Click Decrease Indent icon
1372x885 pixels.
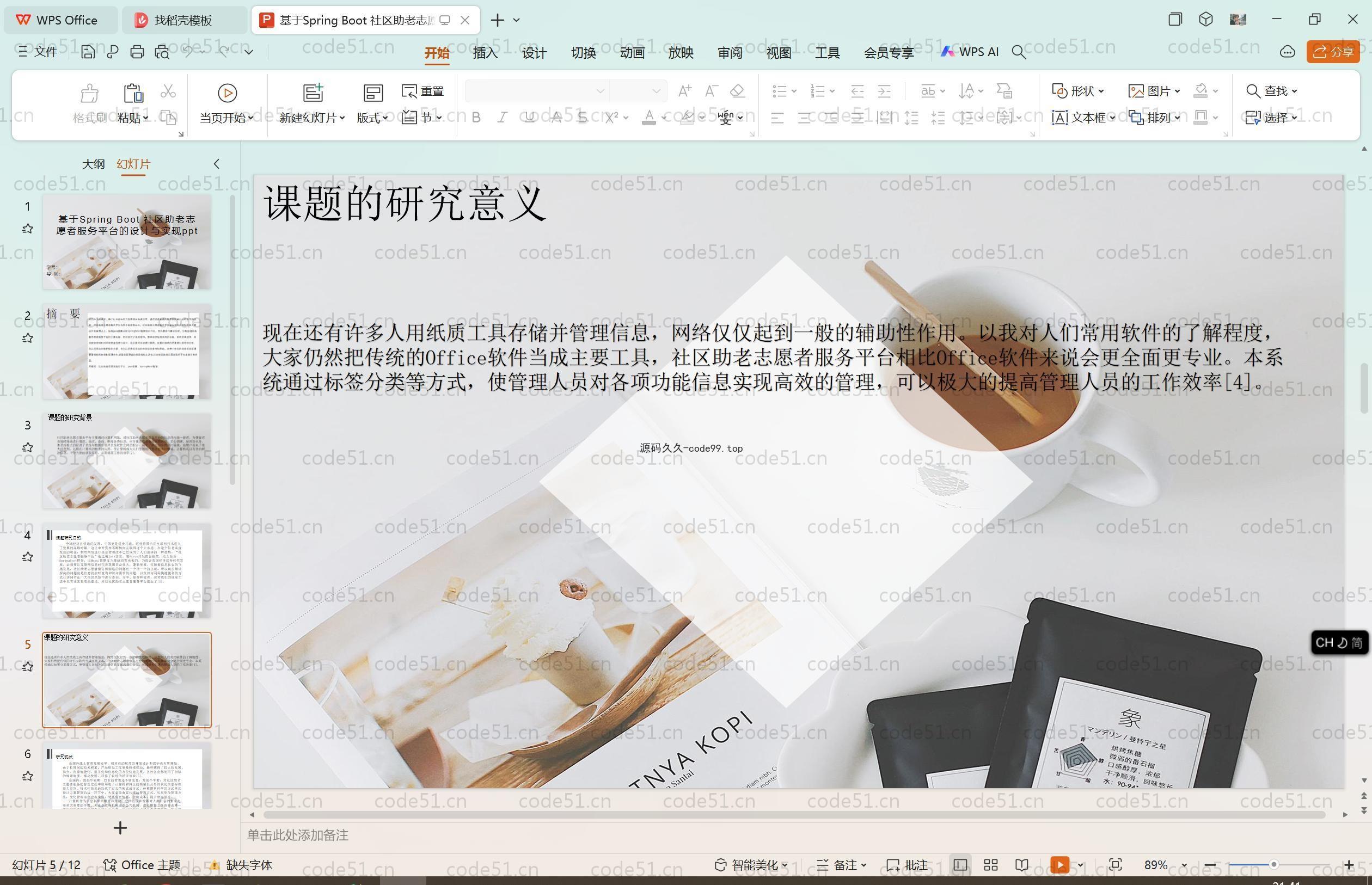857,91
